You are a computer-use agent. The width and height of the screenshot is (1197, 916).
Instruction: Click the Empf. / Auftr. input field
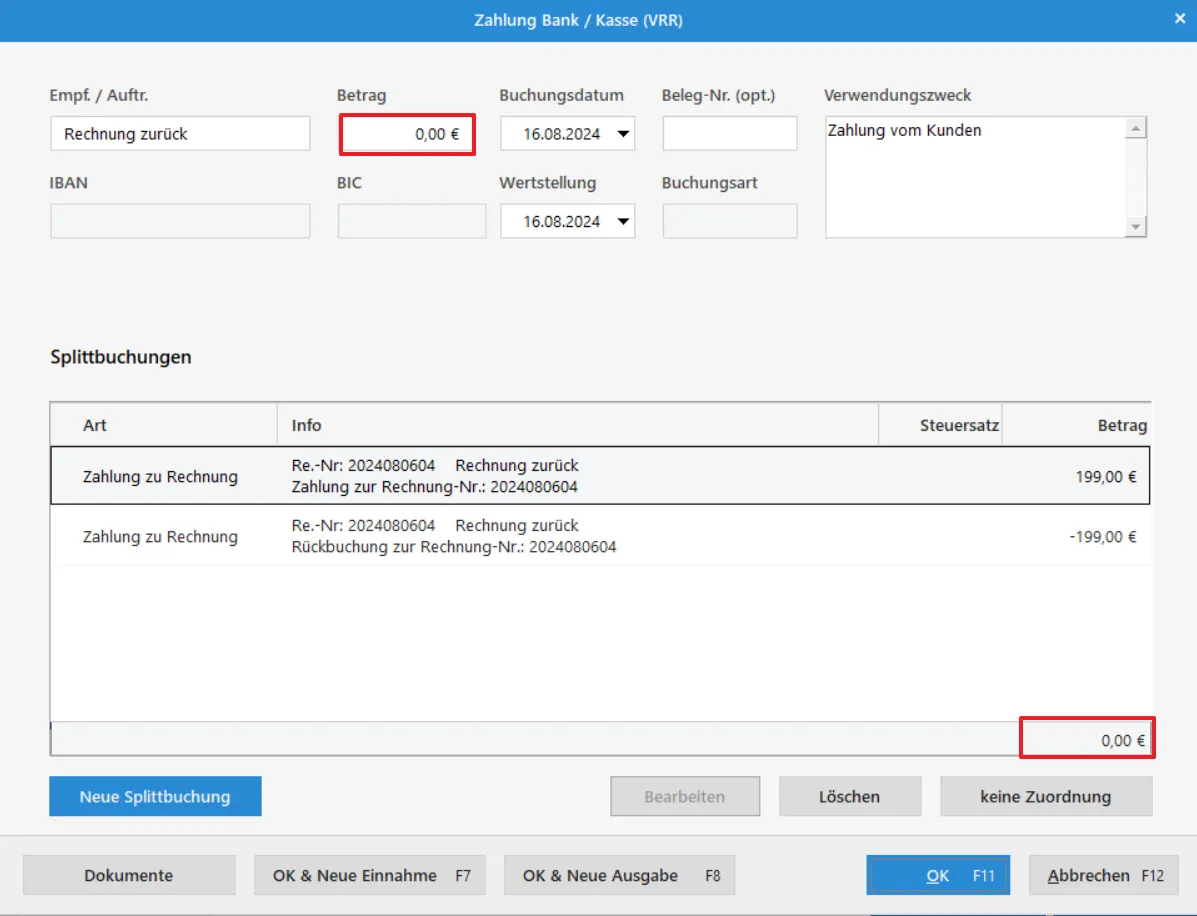(x=180, y=134)
